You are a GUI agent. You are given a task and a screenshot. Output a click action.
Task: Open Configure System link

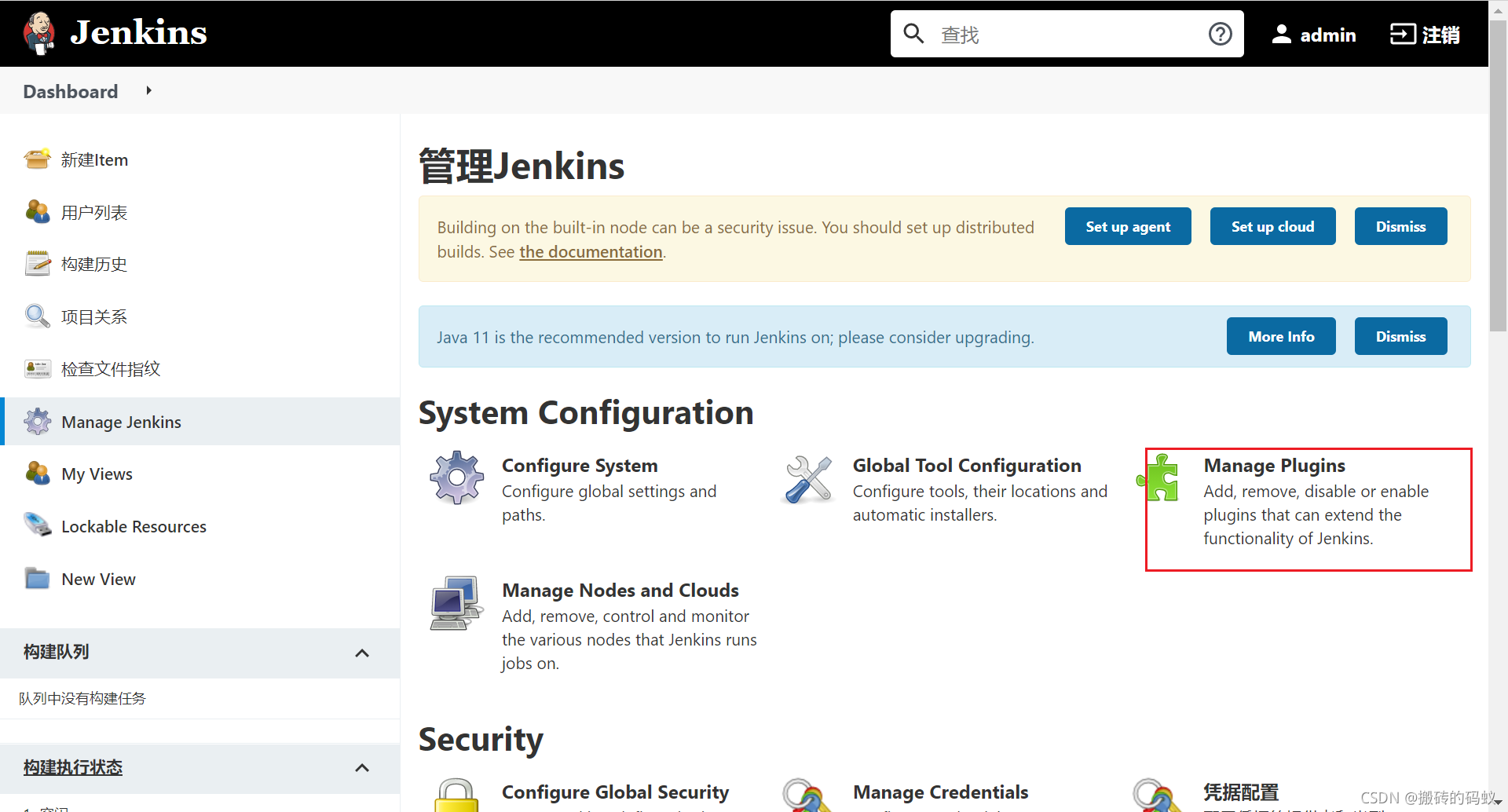click(580, 465)
